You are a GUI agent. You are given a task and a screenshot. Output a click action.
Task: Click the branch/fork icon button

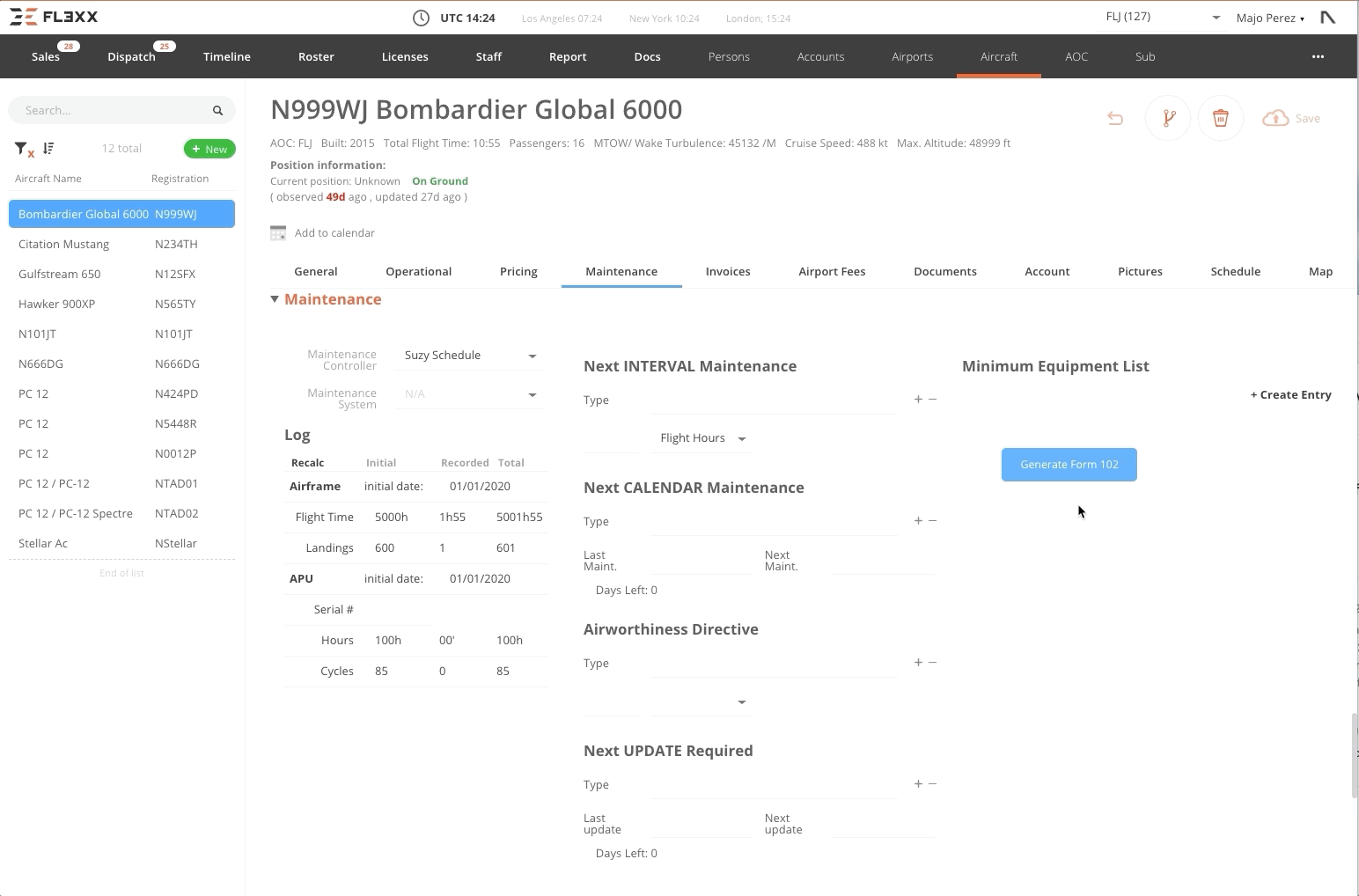pyautogui.click(x=1168, y=118)
